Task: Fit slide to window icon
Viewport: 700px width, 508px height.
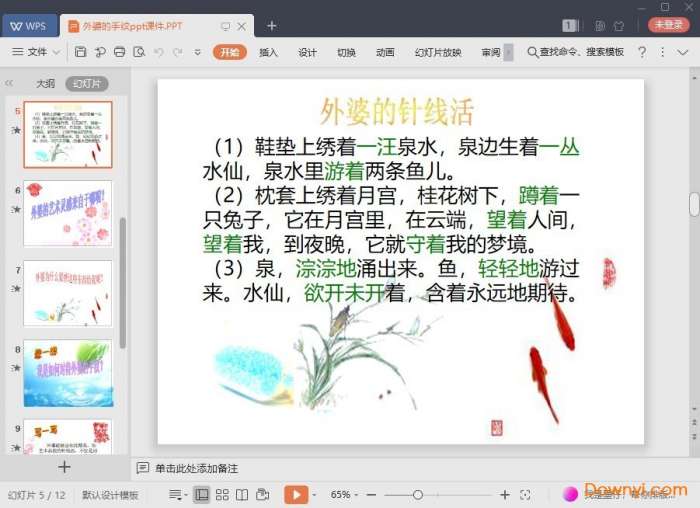Action: 525,495
